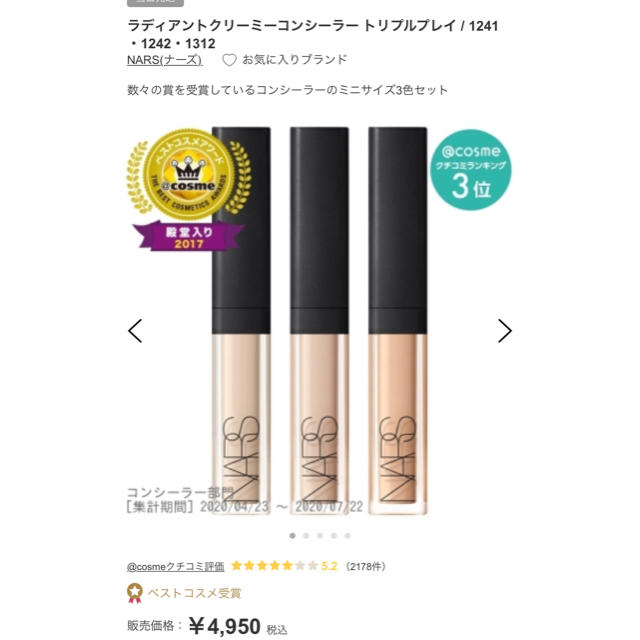Open the ベストコスメ受賞 award text

(194, 593)
